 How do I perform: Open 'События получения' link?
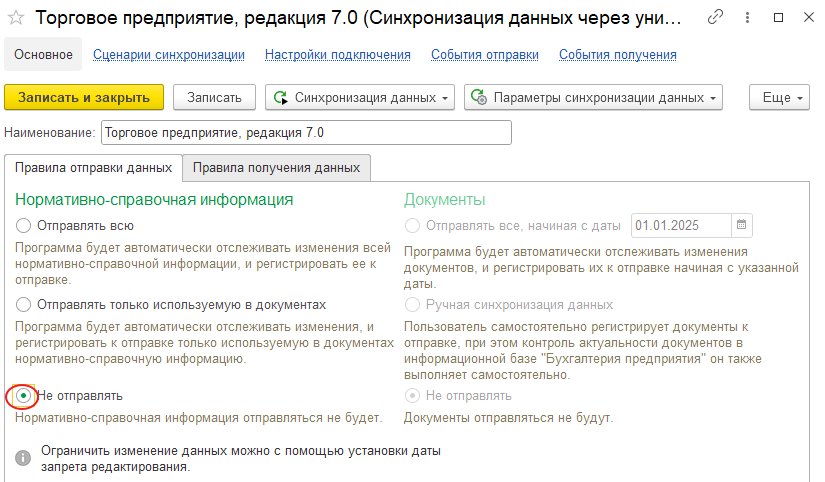pyautogui.click(x=618, y=55)
